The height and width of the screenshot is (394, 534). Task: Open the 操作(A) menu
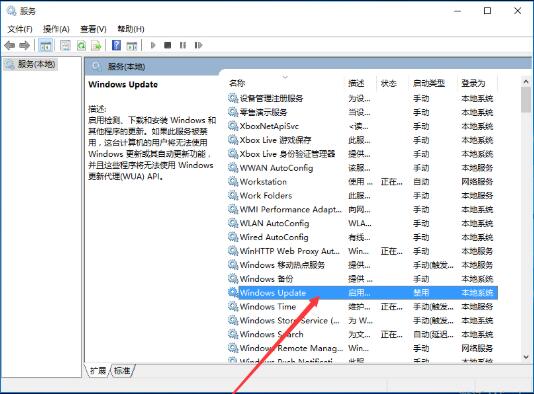[x=56, y=29]
